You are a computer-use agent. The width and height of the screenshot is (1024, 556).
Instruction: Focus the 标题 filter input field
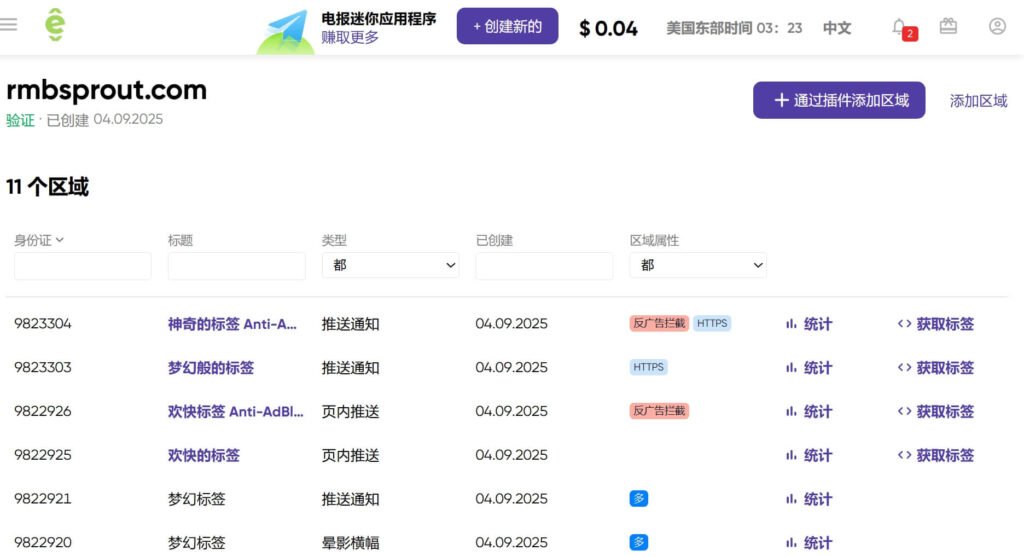click(x=236, y=266)
